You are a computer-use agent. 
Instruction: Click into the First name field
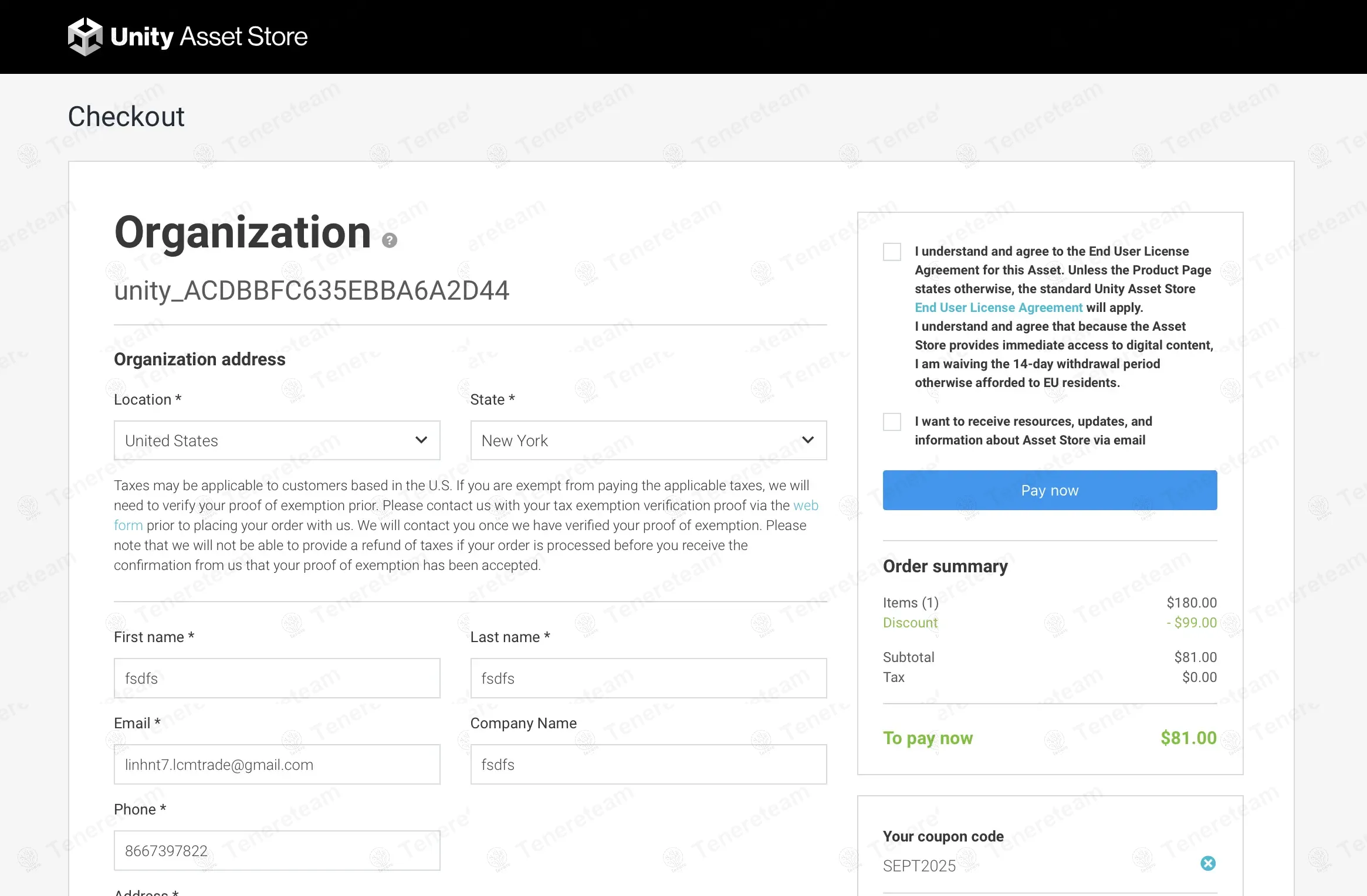point(277,678)
